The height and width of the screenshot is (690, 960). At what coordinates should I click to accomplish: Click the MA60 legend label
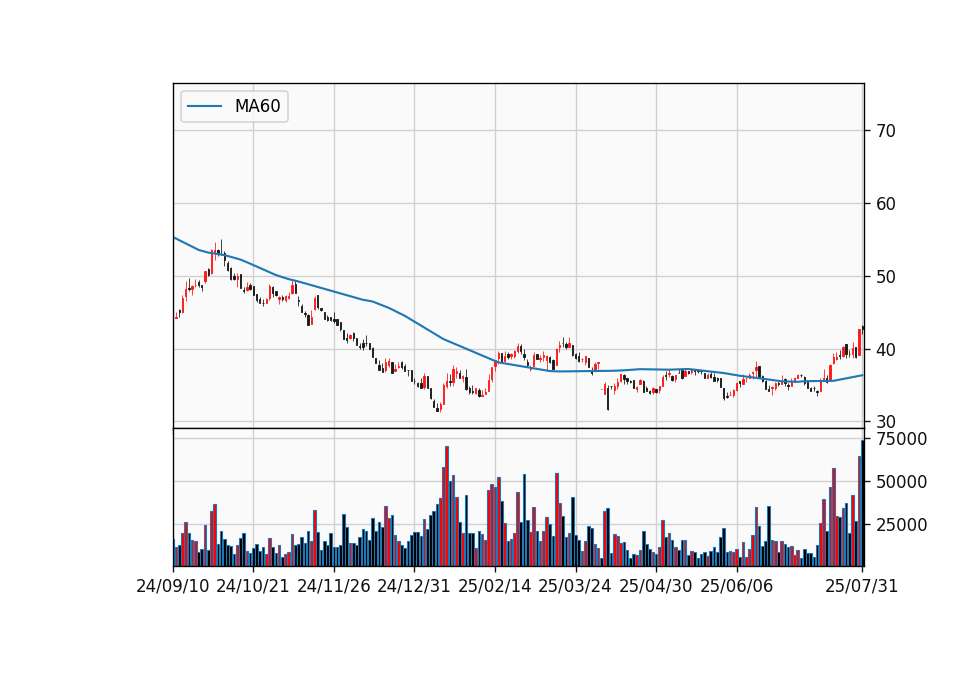[257, 106]
